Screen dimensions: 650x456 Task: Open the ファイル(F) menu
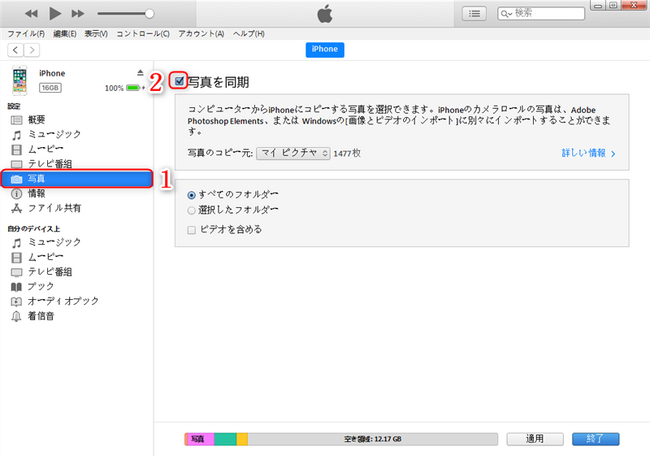(x=26, y=34)
